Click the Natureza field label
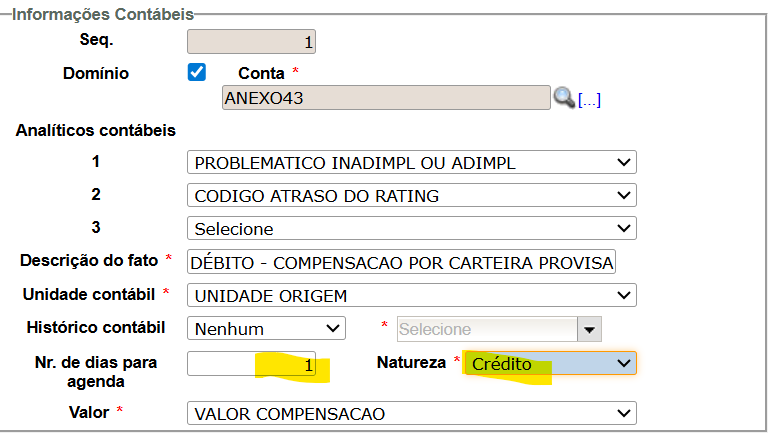The width and height of the screenshot is (771, 433). [411, 362]
